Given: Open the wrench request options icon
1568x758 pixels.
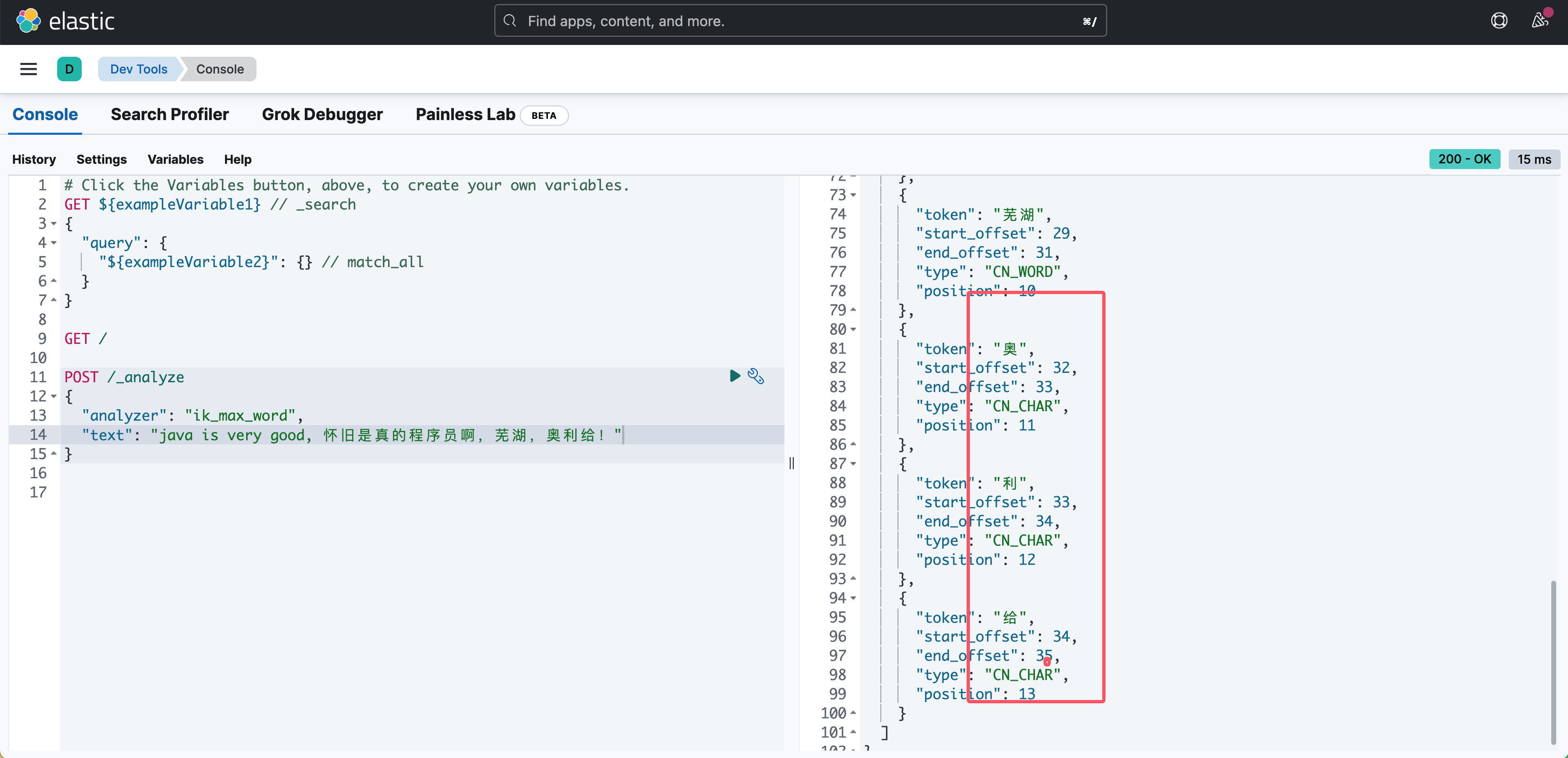Looking at the screenshot, I should coord(755,377).
